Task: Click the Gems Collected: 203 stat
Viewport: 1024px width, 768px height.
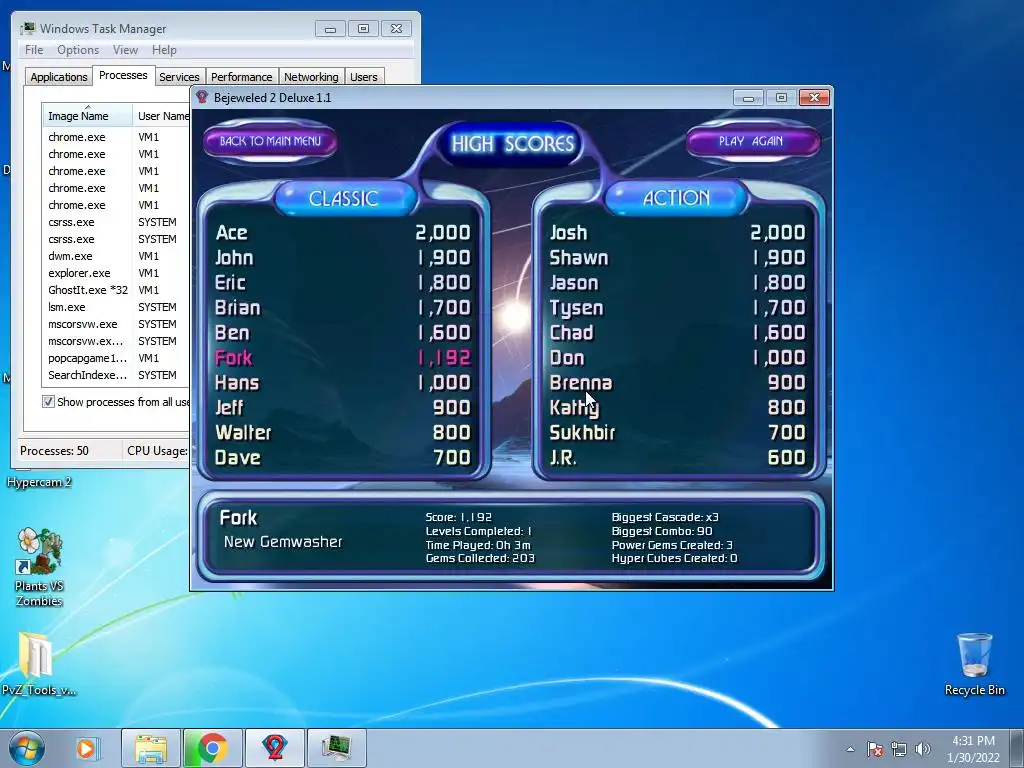Action: [480, 558]
